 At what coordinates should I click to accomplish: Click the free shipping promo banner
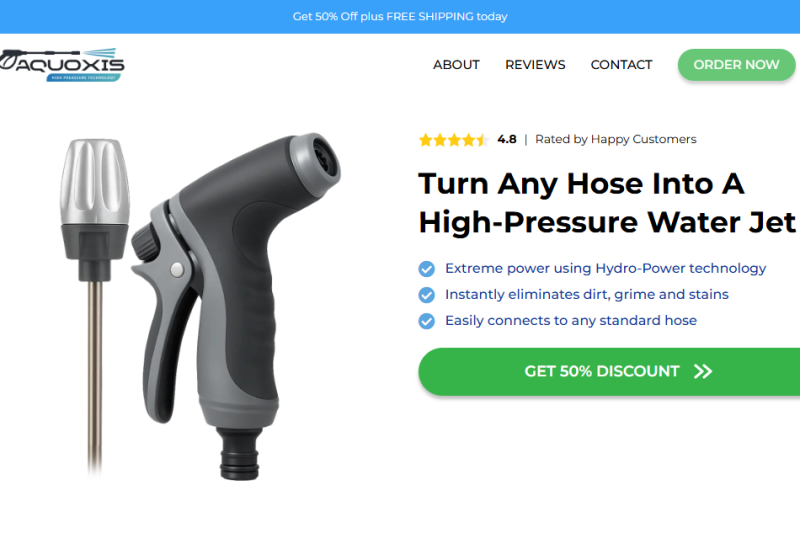tap(400, 16)
